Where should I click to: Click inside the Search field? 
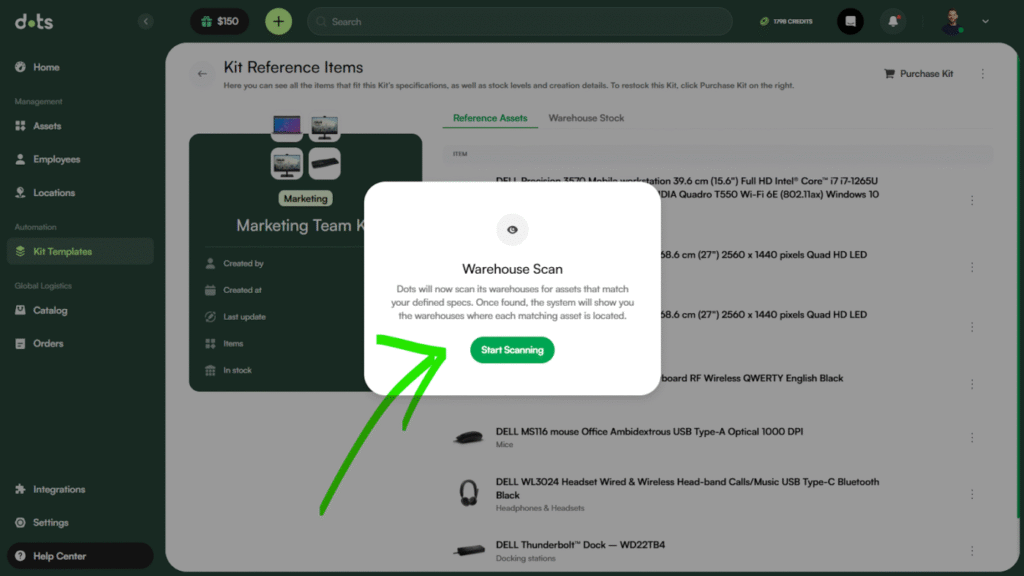click(520, 21)
